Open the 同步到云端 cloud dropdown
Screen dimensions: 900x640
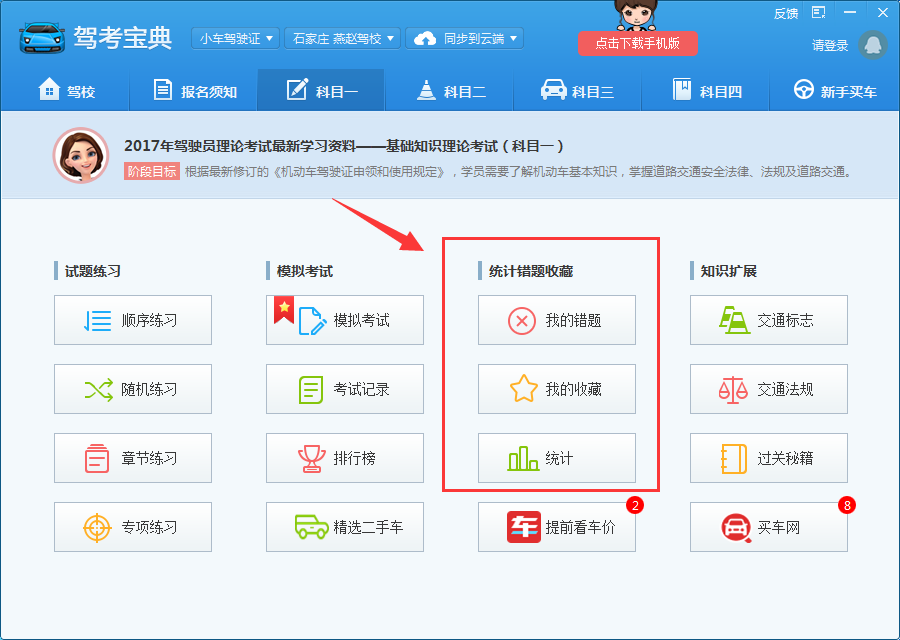click(x=465, y=38)
